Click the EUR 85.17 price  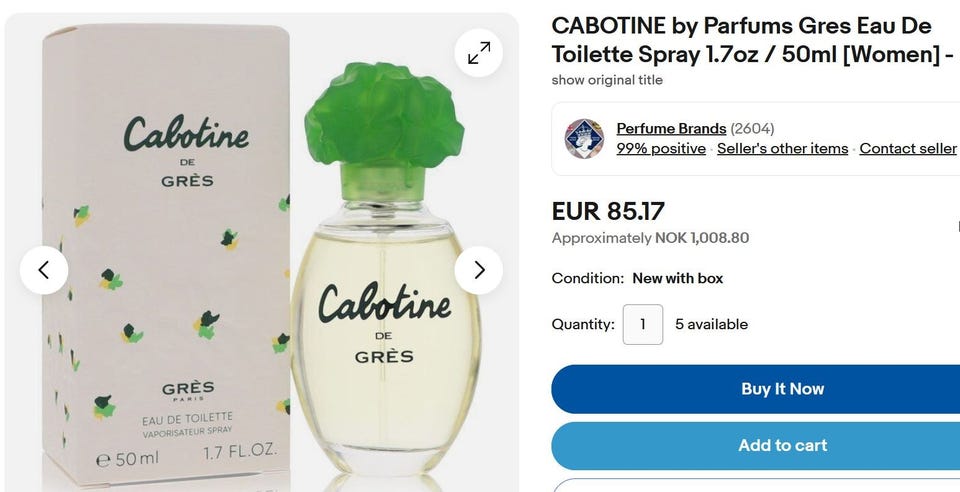[608, 211]
